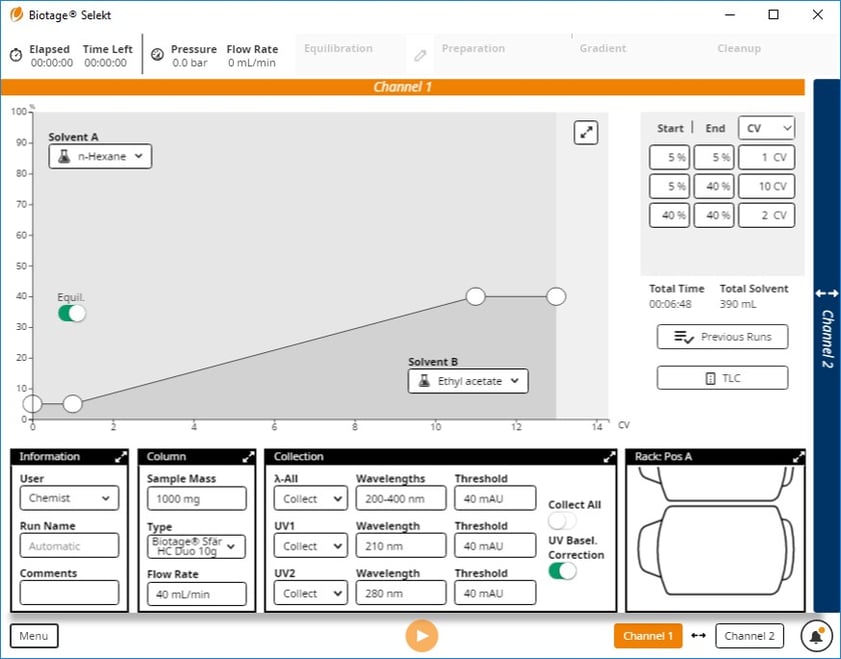
Task: Click the λ-All Threshold 40 mAU field
Action: (x=495, y=499)
